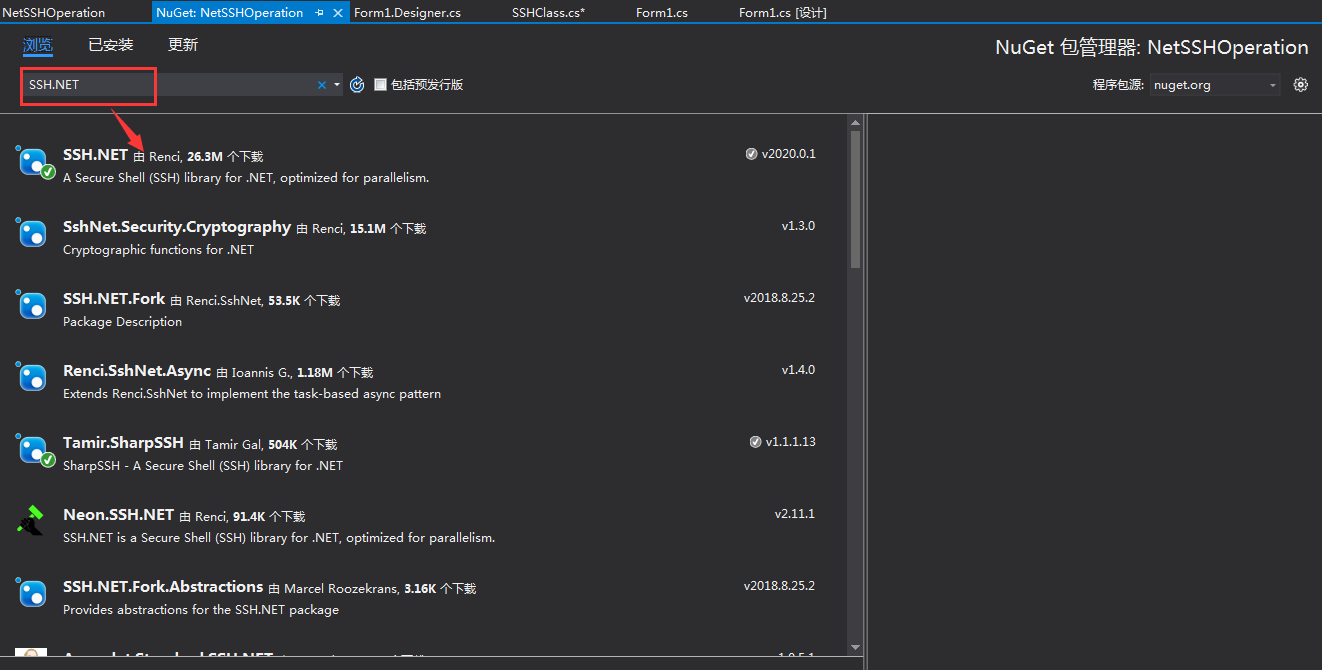
Task: Switch to the NetSSHOperation document tab
Action: 53,13
